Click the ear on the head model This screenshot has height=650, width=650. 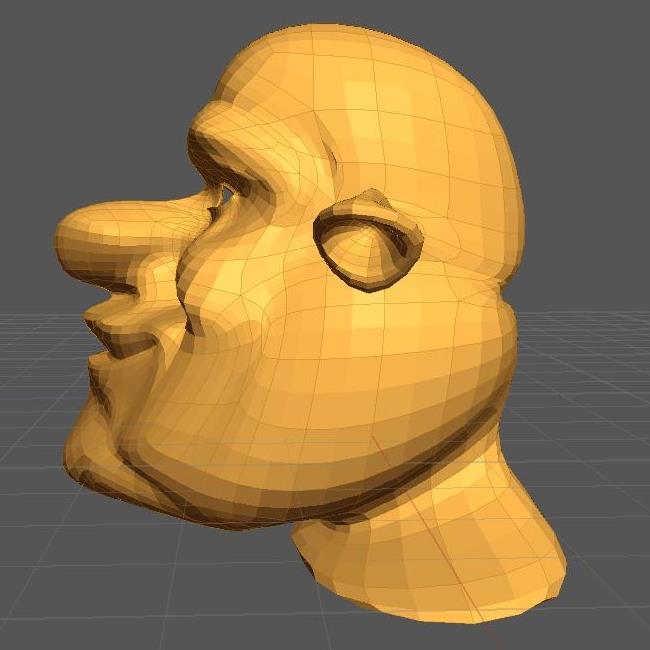[x=368, y=240]
